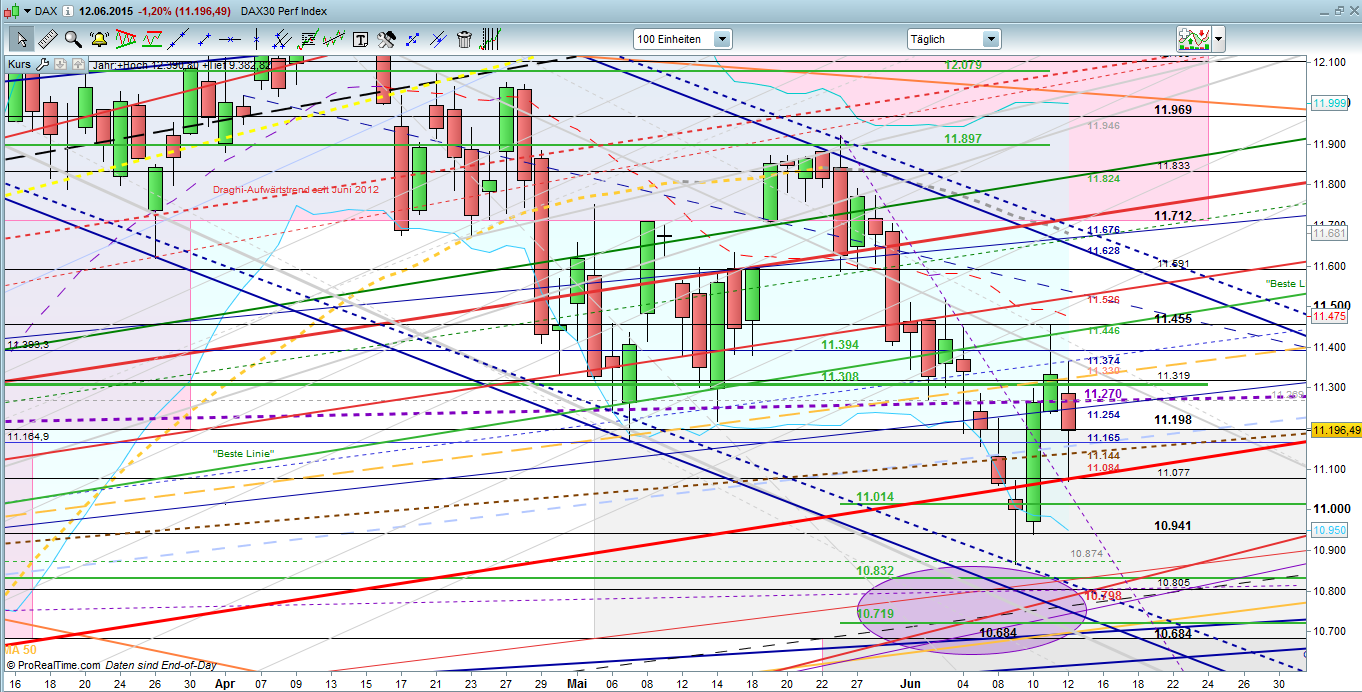Expand the indicator button dropdown arrow
1362x692 pixels.
click(1218, 39)
